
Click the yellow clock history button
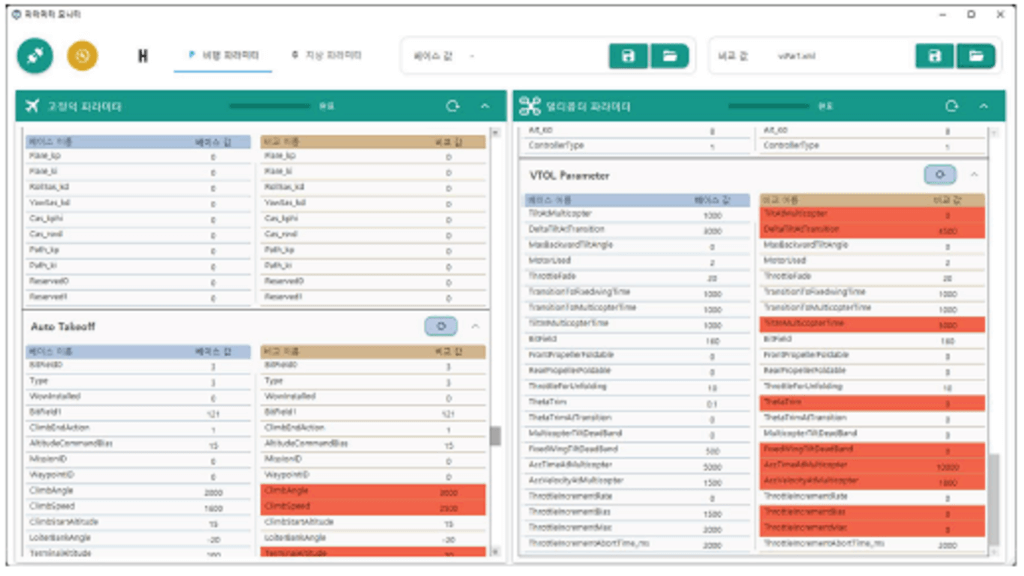(83, 56)
